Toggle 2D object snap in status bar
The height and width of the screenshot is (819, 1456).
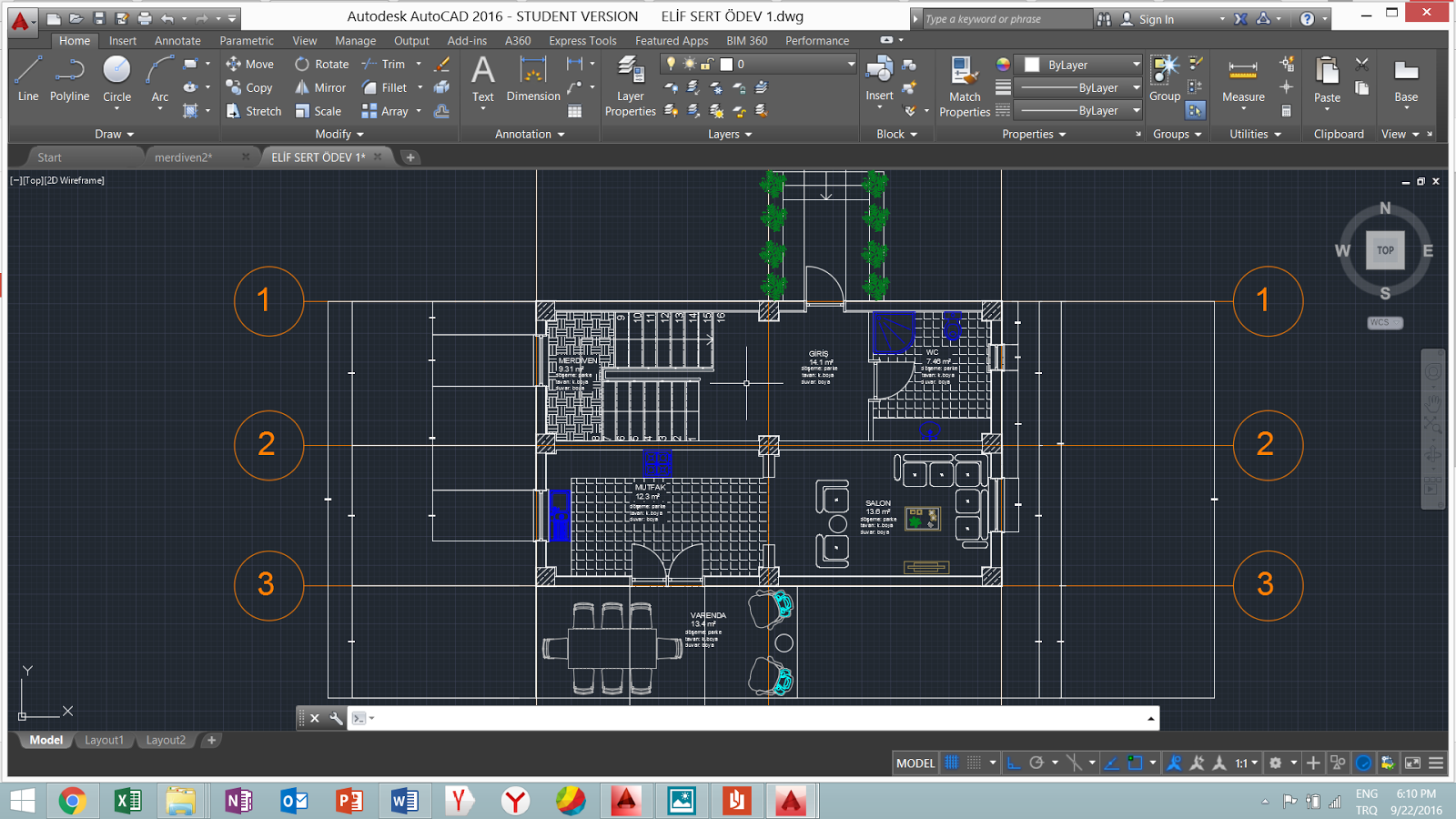point(1135,763)
